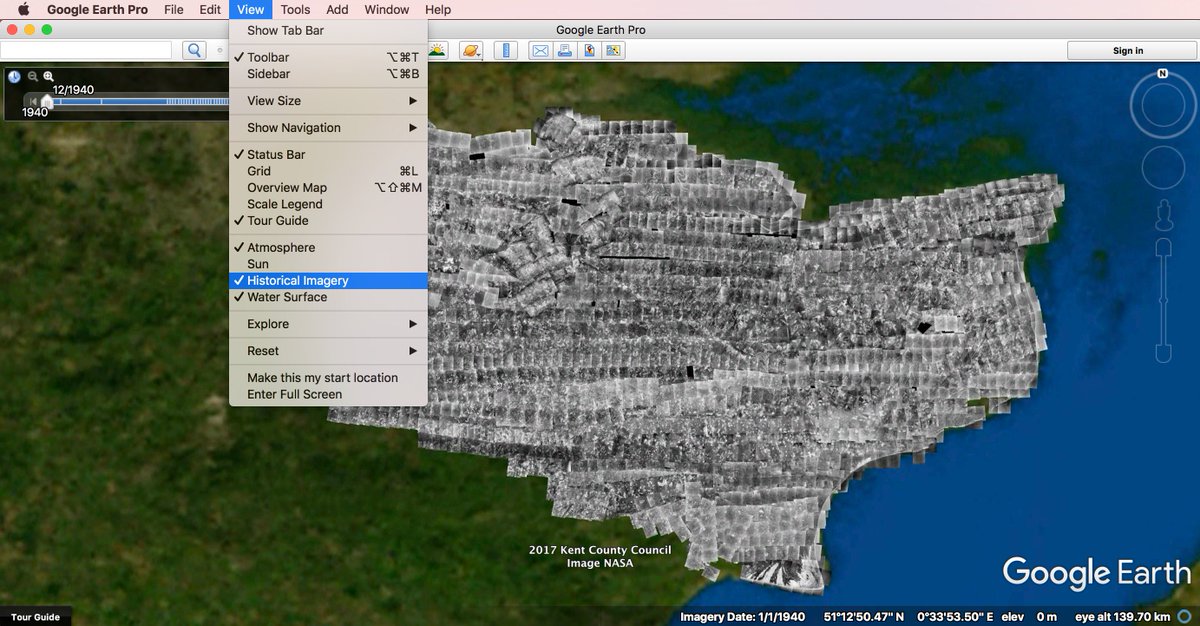This screenshot has width=1200, height=626.
Task: Open the Help menu
Action: tap(438, 10)
